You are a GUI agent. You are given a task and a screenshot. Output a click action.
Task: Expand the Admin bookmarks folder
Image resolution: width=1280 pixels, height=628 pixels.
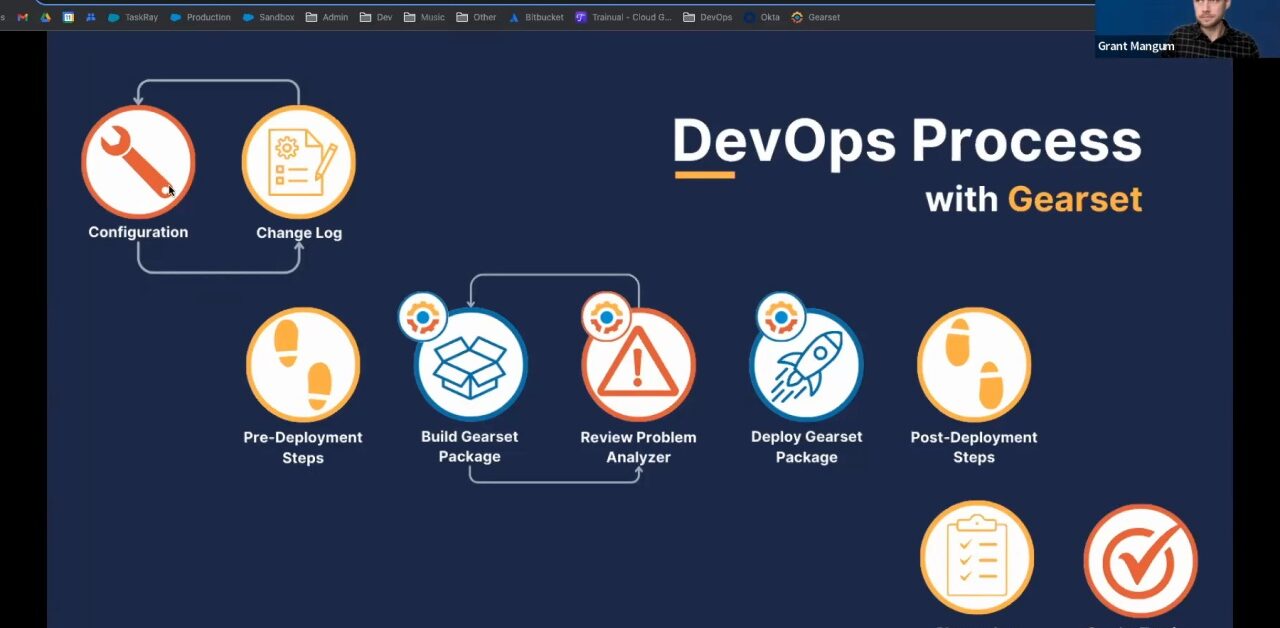pyautogui.click(x=328, y=17)
